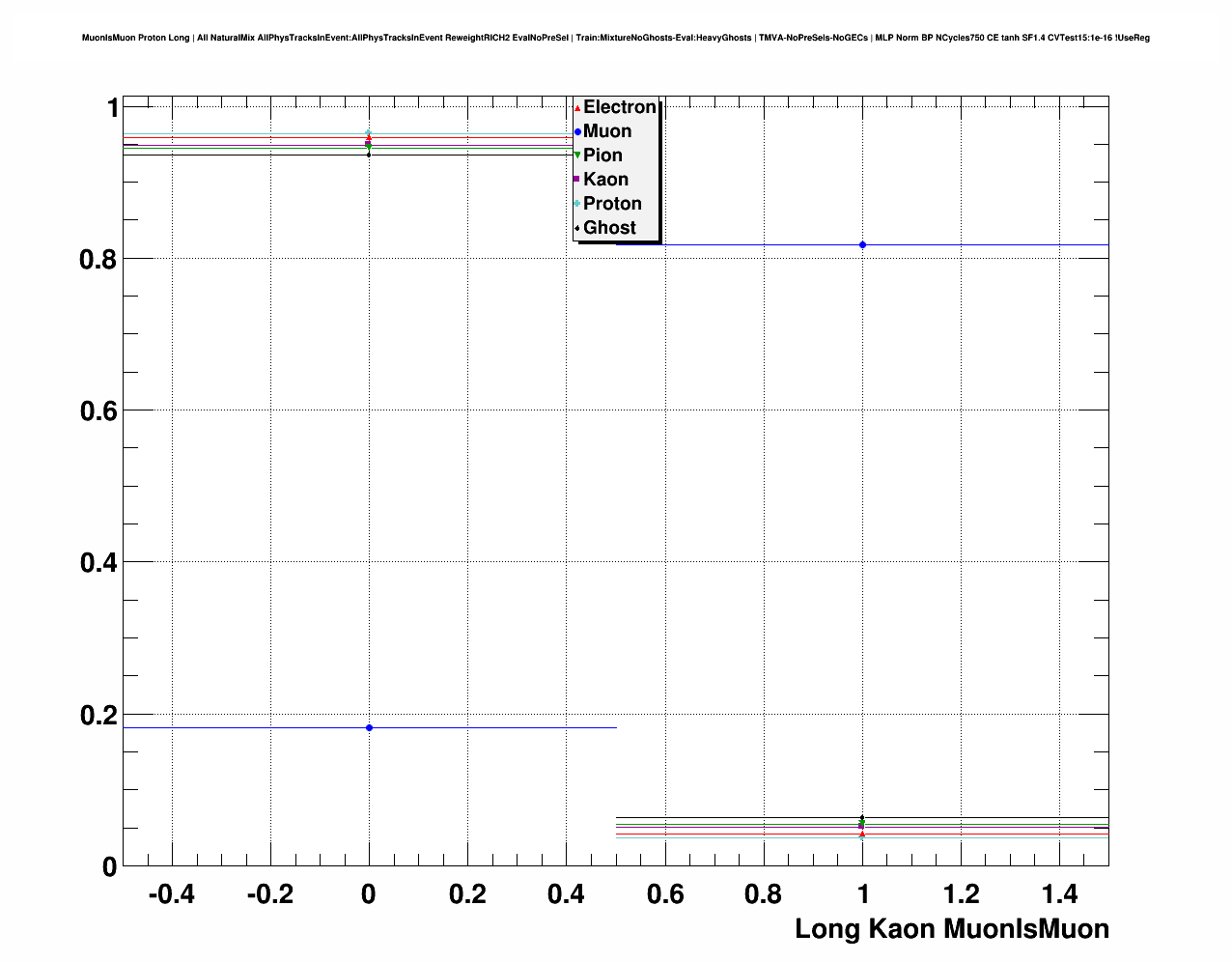
Task: Pick the Kaon legend label text
Action: (x=605, y=180)
